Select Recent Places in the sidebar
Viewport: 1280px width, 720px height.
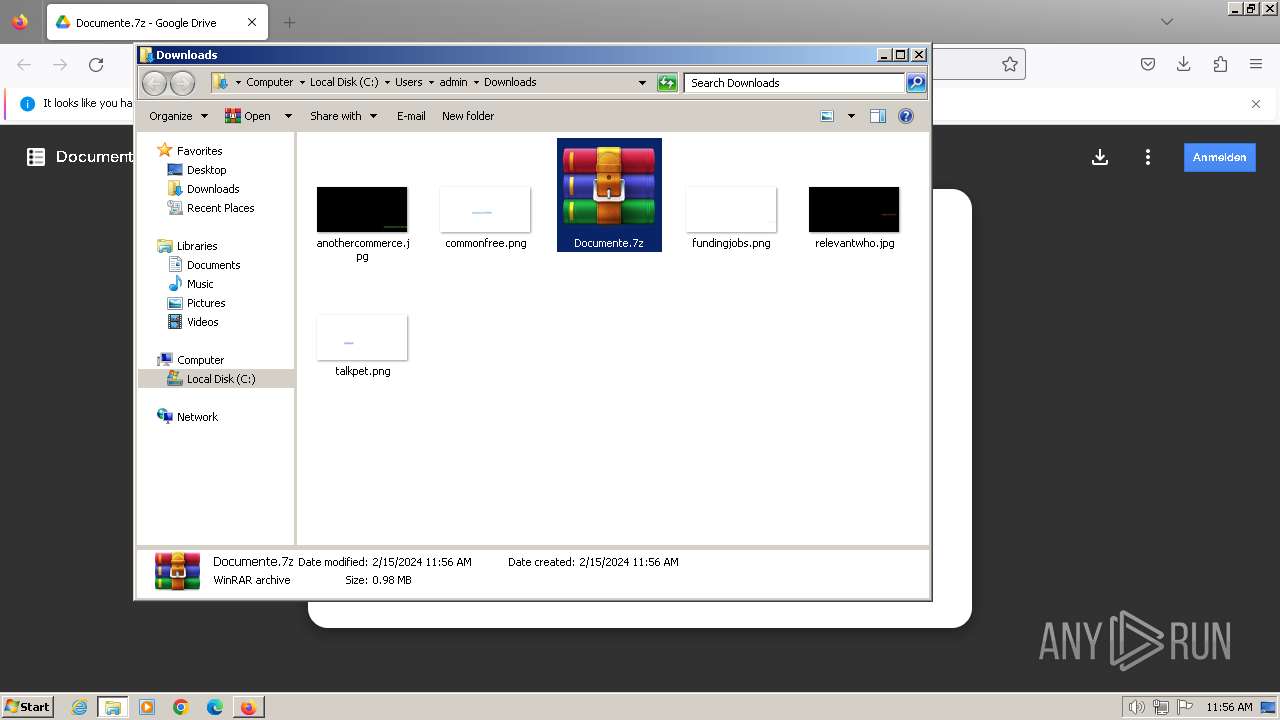tap(220, 208)
